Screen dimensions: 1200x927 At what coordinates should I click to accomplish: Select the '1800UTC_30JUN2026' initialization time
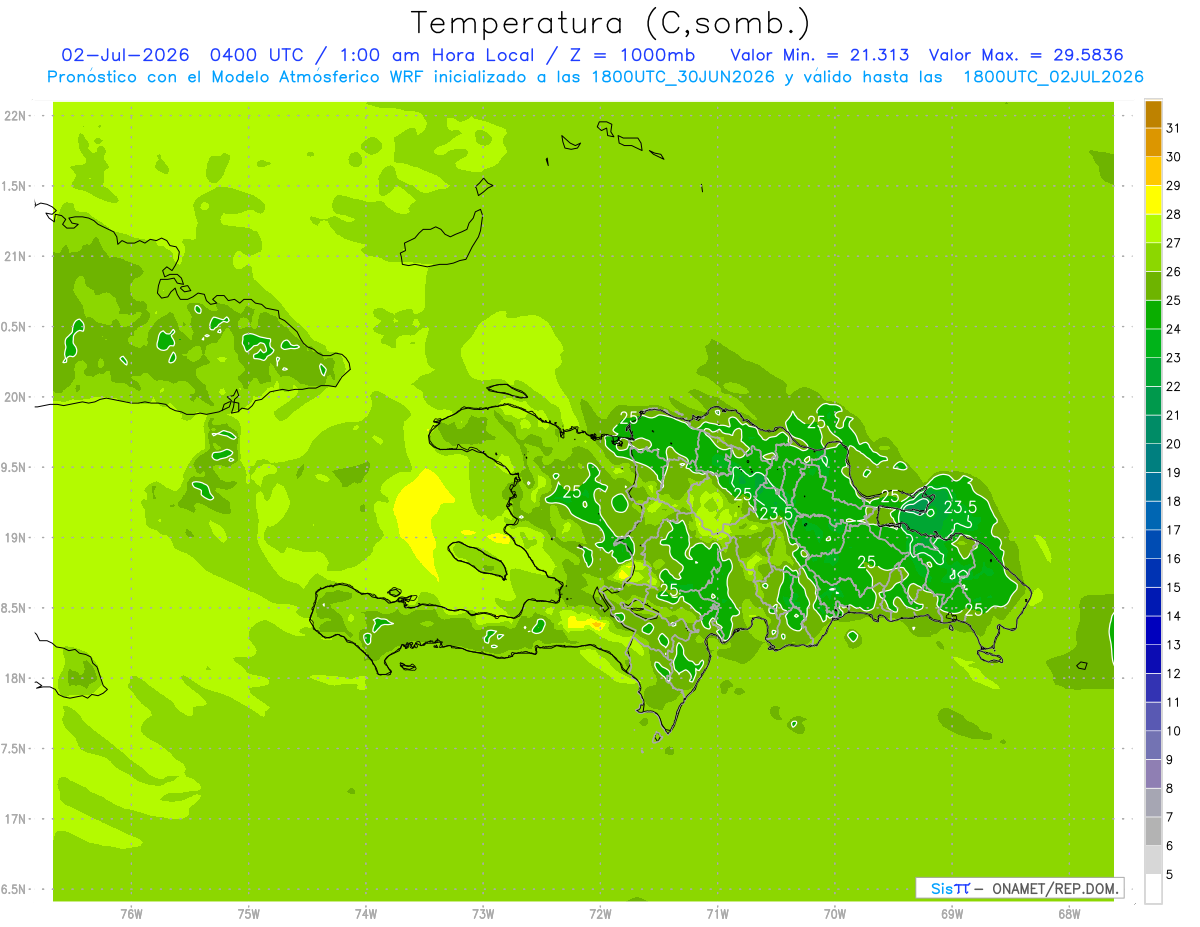pos(681,77)
